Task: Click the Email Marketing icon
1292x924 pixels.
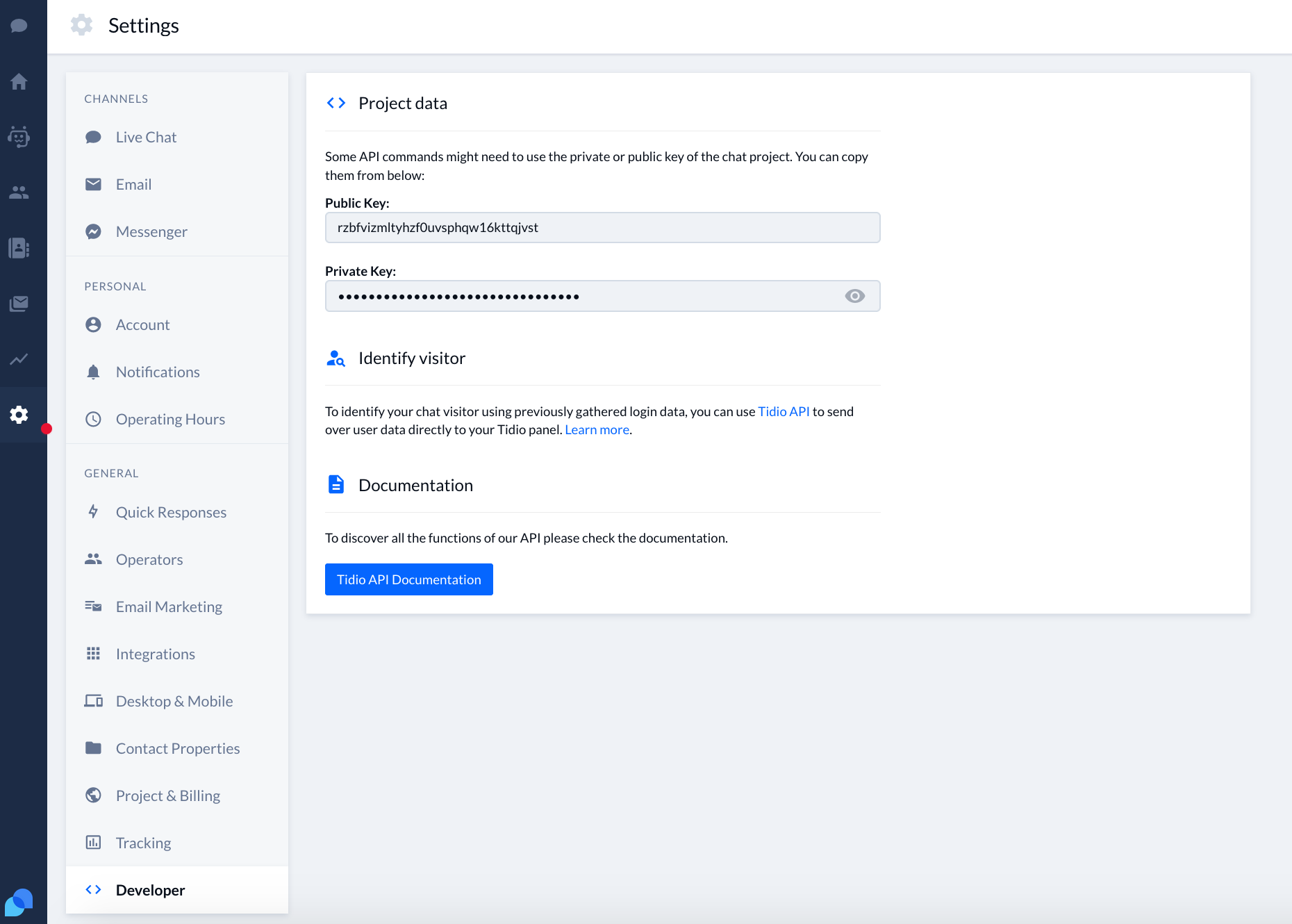Action: [93, 607]
